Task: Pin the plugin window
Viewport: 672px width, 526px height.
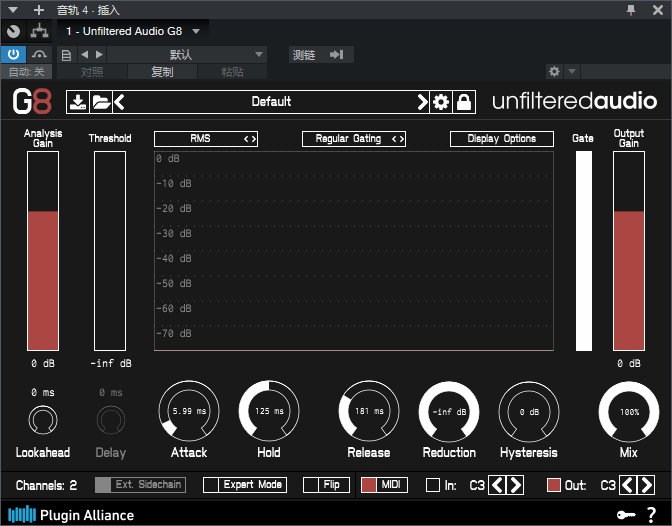Action: pos(631,10)
